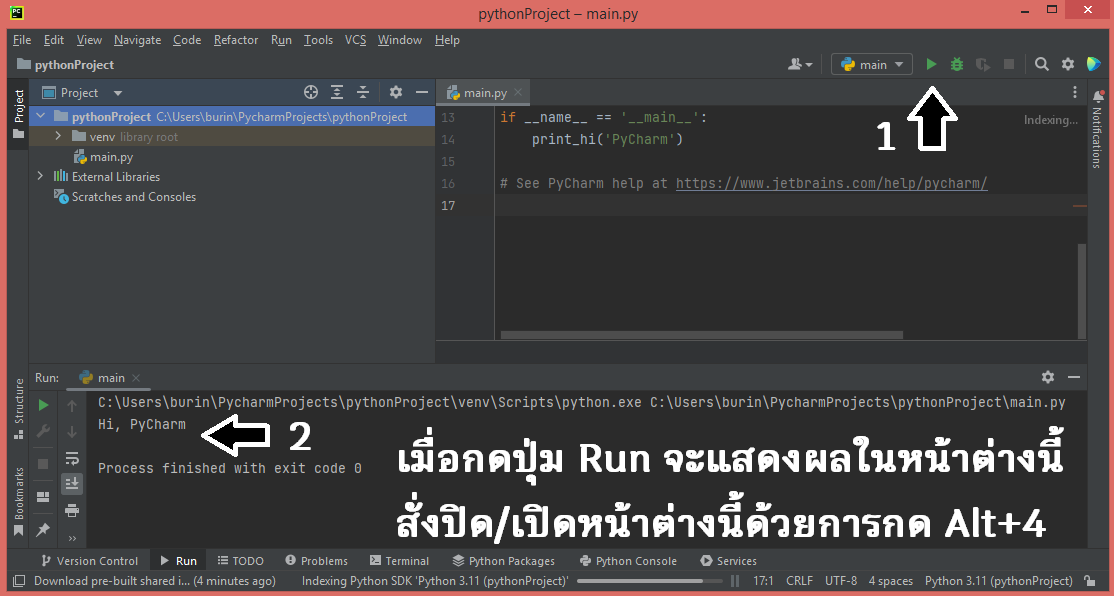Open Run window settings gear

pos(1047,377)
